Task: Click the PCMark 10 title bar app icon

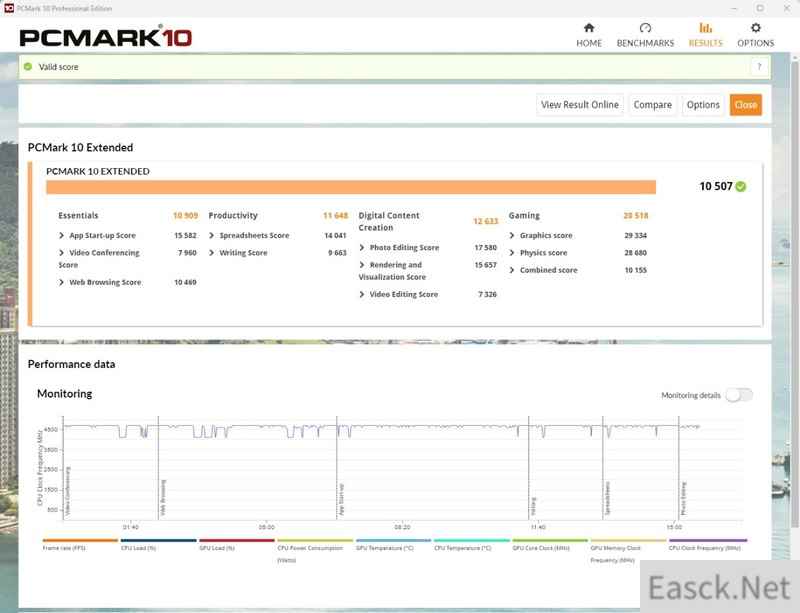Action: pos(9,8)
